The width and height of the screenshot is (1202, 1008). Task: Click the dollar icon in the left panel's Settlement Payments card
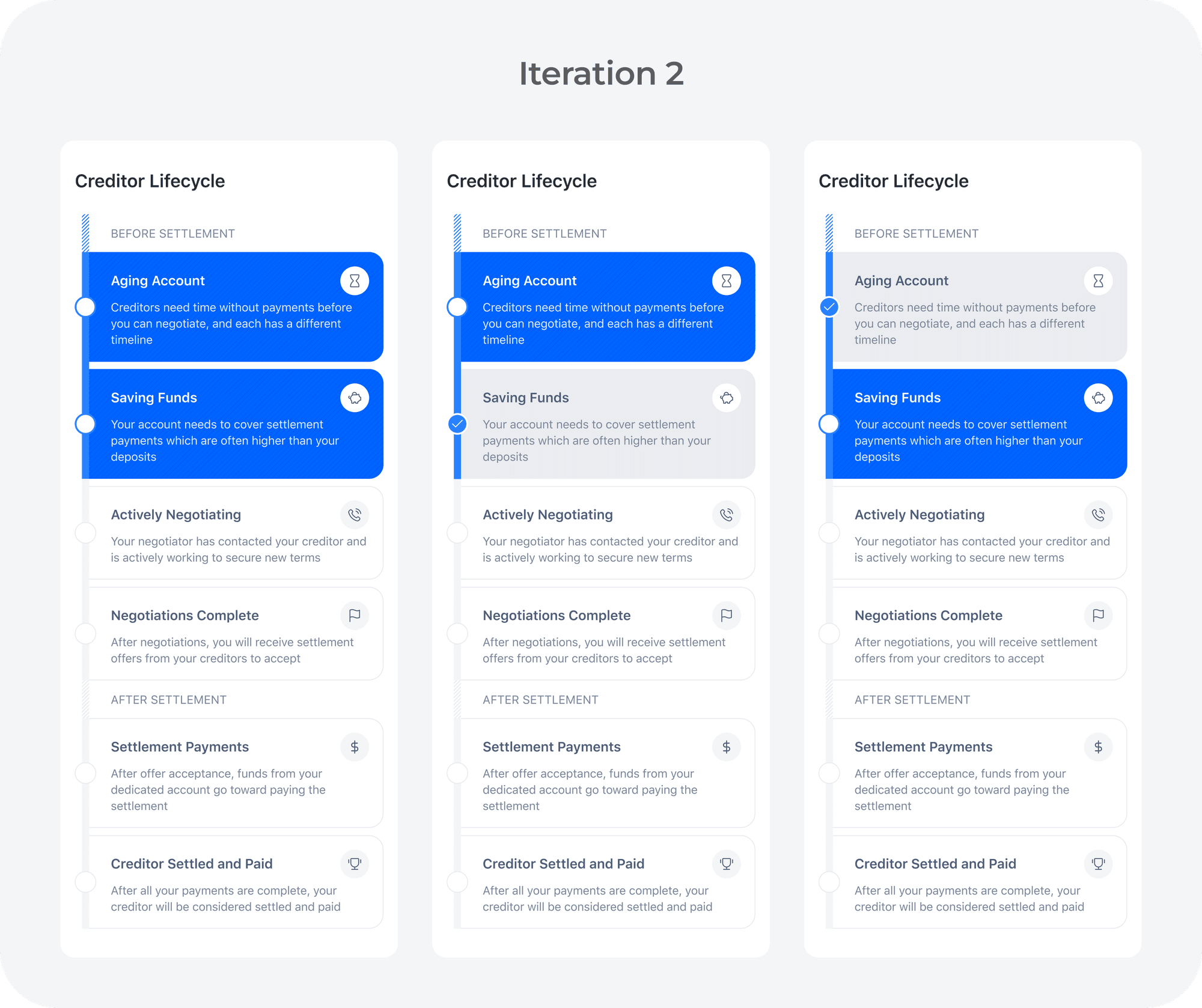(x=355, y=747)
